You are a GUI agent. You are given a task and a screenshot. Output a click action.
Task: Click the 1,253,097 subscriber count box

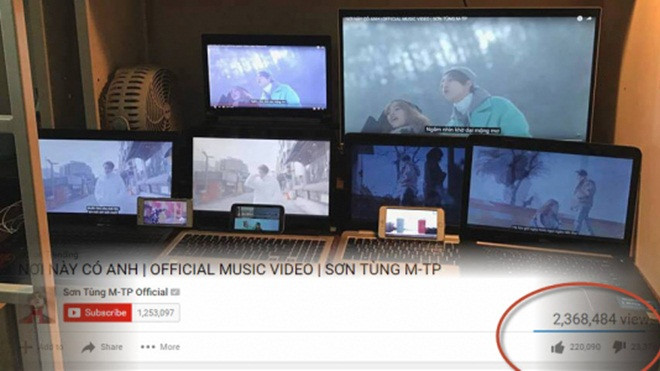coord(156,313)
